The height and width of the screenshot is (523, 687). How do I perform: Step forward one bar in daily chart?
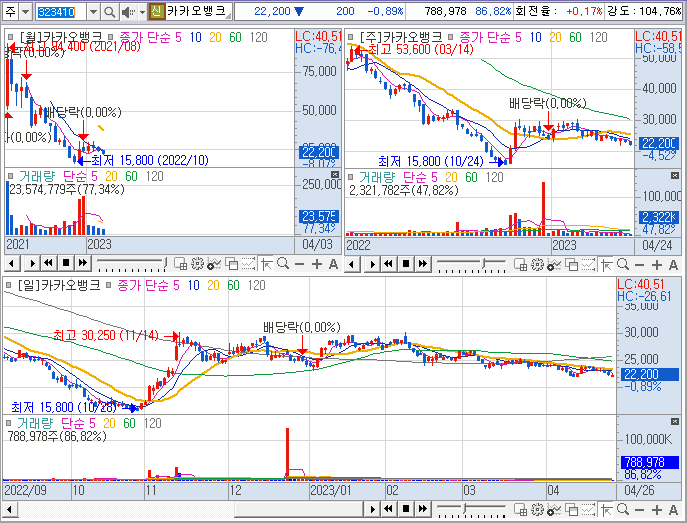(372, 509)
